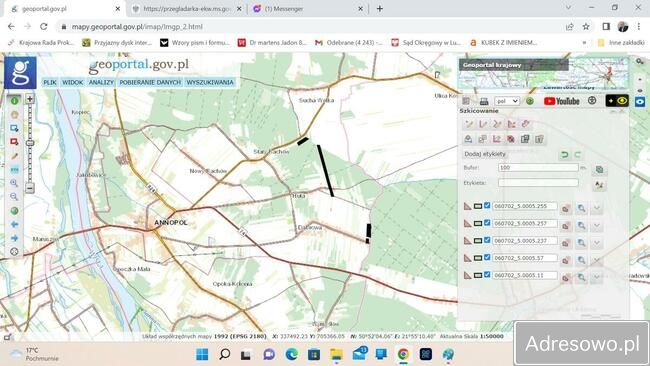Image resolution: width=650 pixels, height=366 pixels.
Task: Click the printer icon in map panel toolbar
Action: tap(484, 101)
